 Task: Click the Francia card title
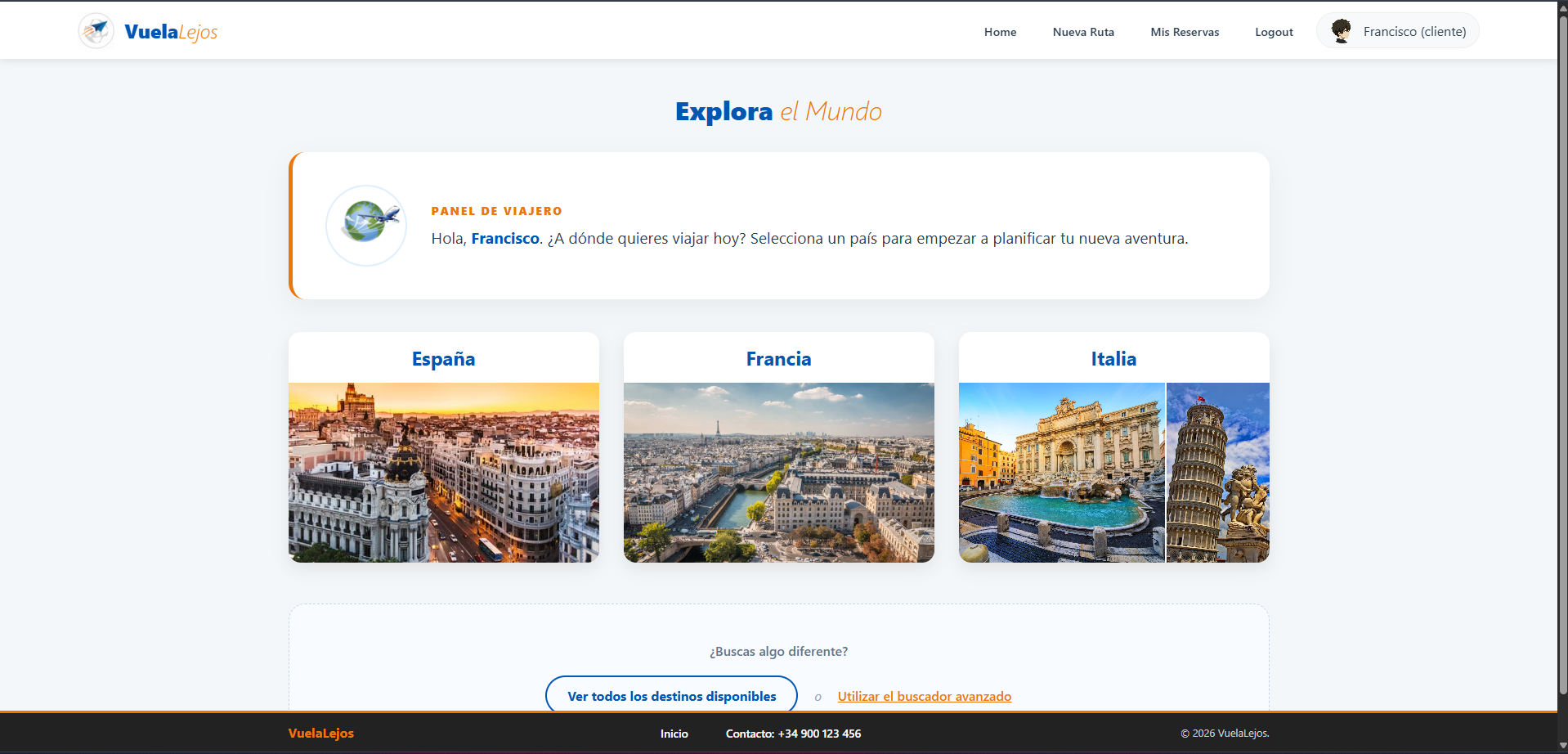[778, 359]
